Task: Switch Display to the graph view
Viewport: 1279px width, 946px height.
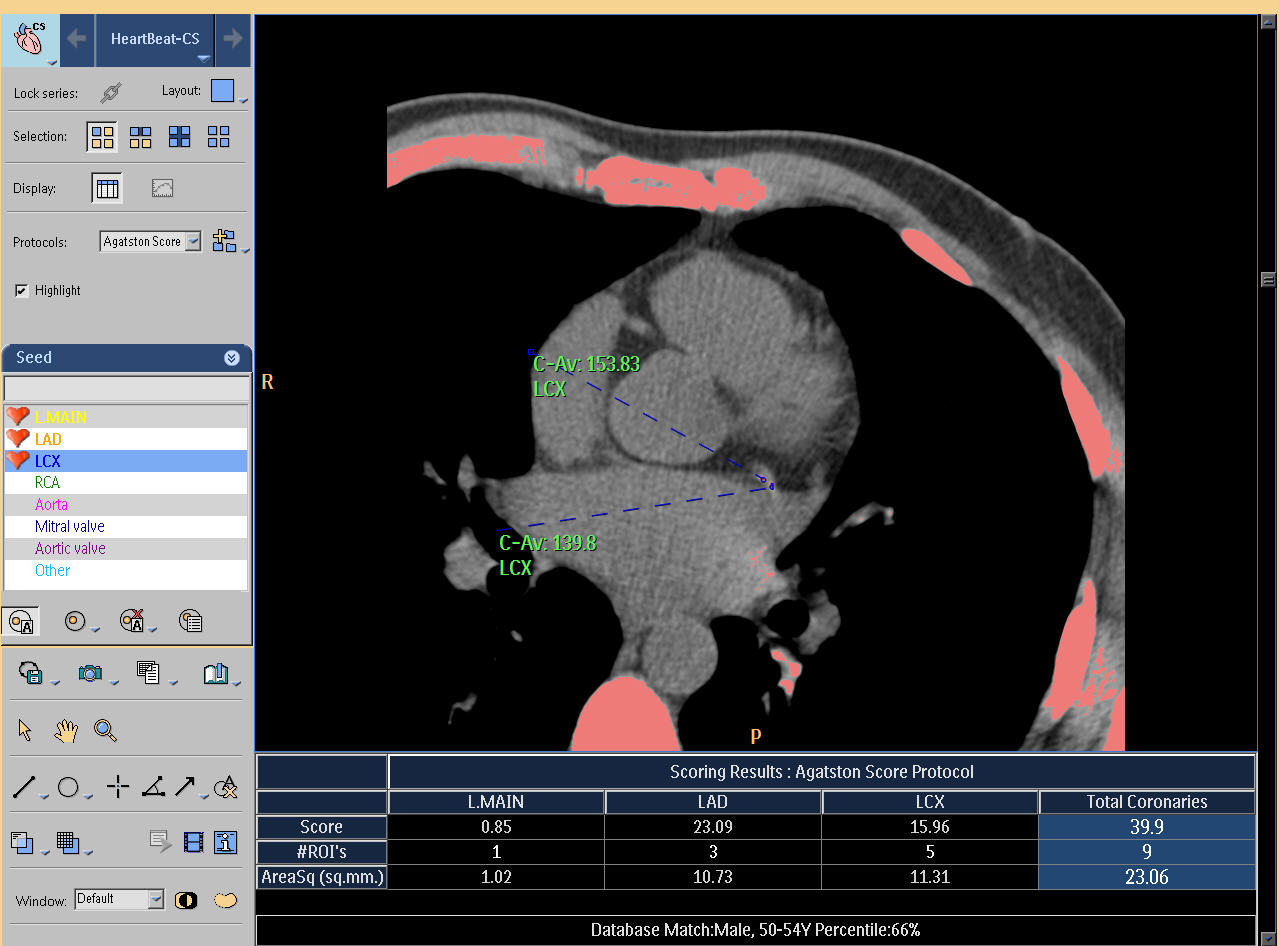Action: (x=162, y=188)
